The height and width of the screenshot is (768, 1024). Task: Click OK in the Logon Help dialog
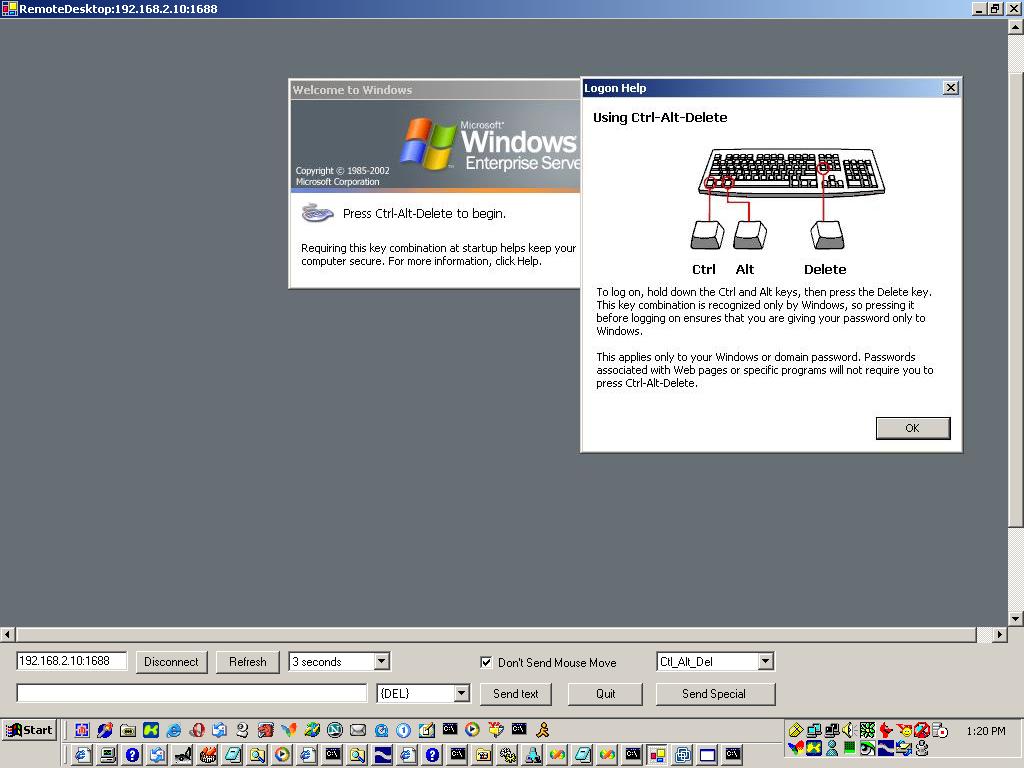pyautogui.click(x=912, y=428)
